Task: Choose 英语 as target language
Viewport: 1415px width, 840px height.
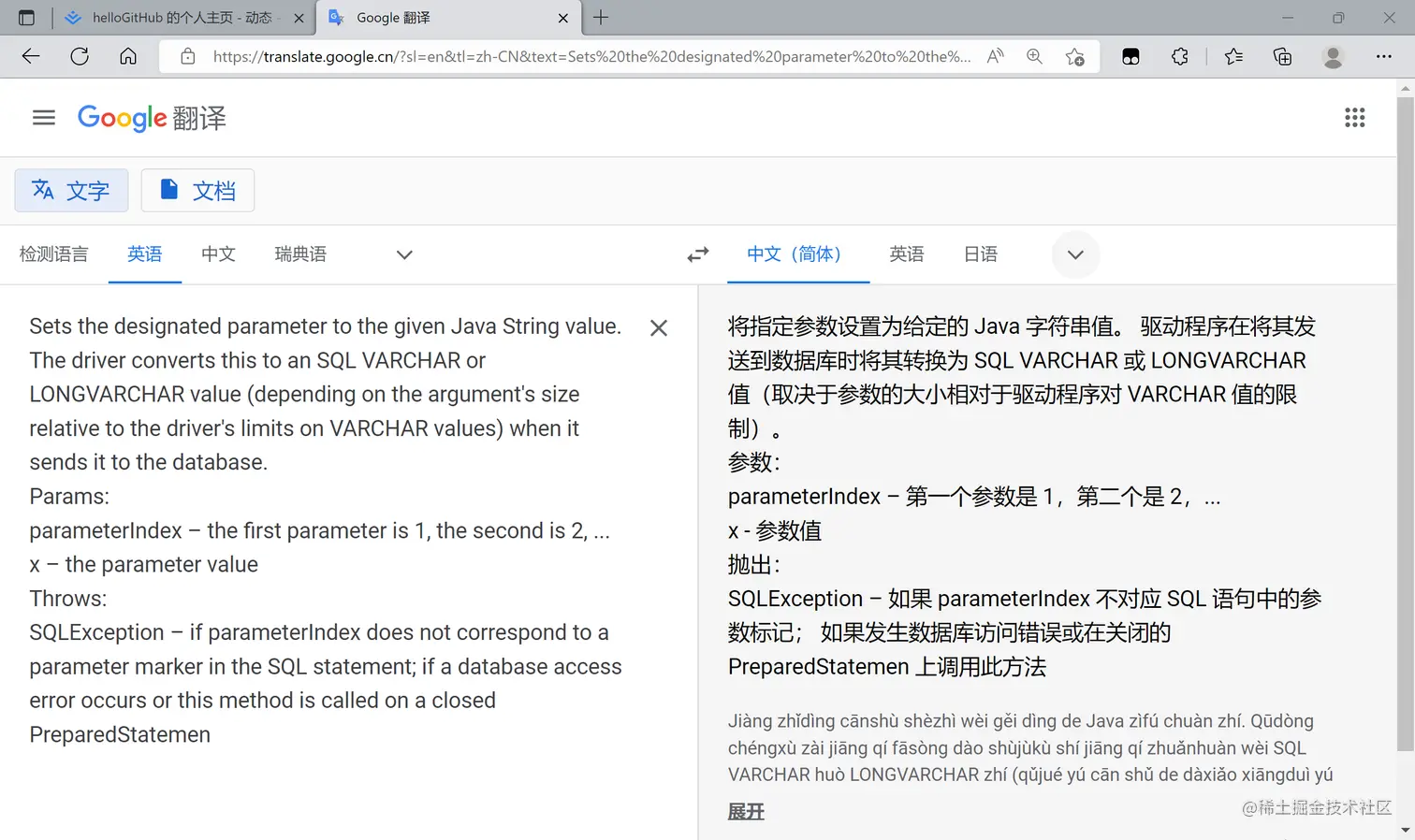Action: (906, 254)
